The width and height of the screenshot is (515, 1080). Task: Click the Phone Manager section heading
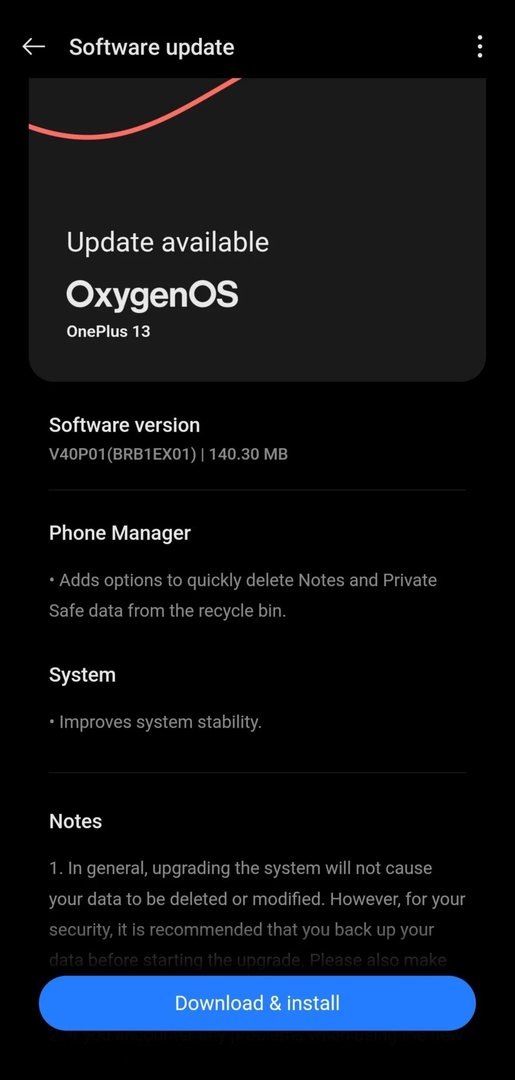tap(120, 533)
